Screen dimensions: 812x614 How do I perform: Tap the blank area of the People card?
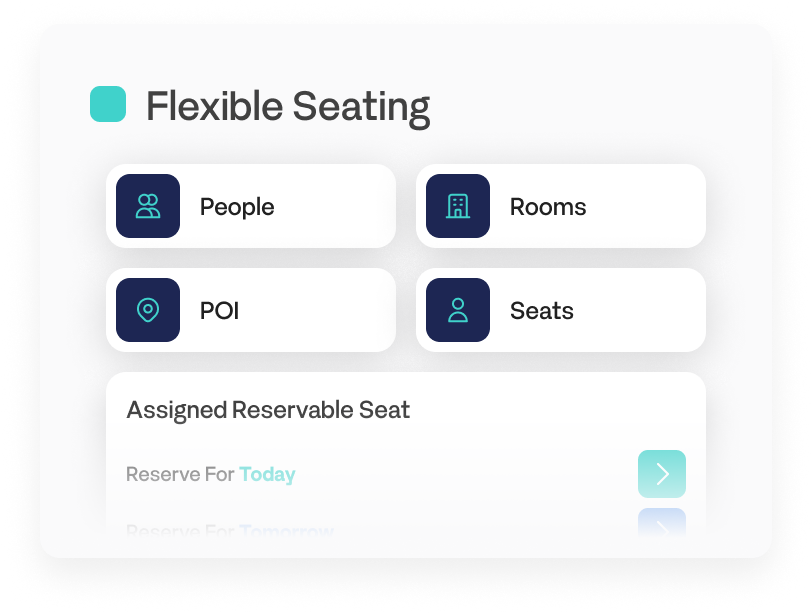coord(337,206)
